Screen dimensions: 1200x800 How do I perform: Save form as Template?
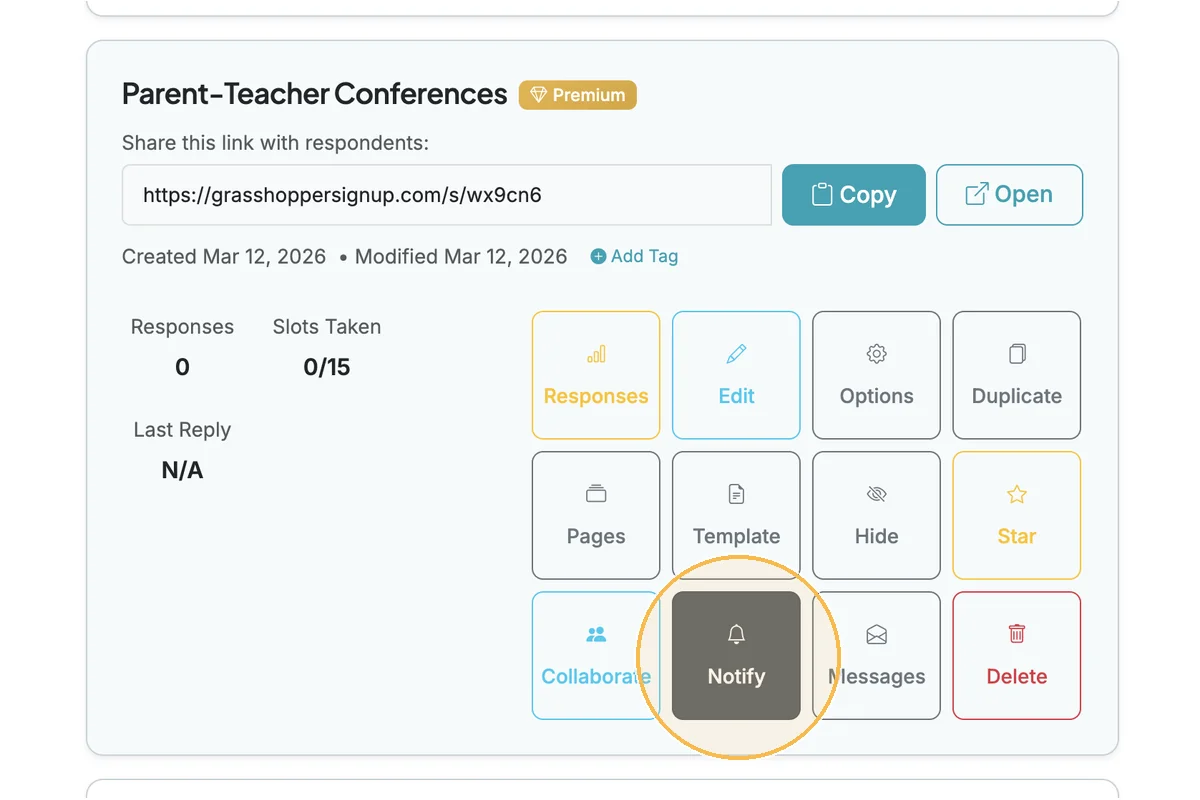pos(736,515)
